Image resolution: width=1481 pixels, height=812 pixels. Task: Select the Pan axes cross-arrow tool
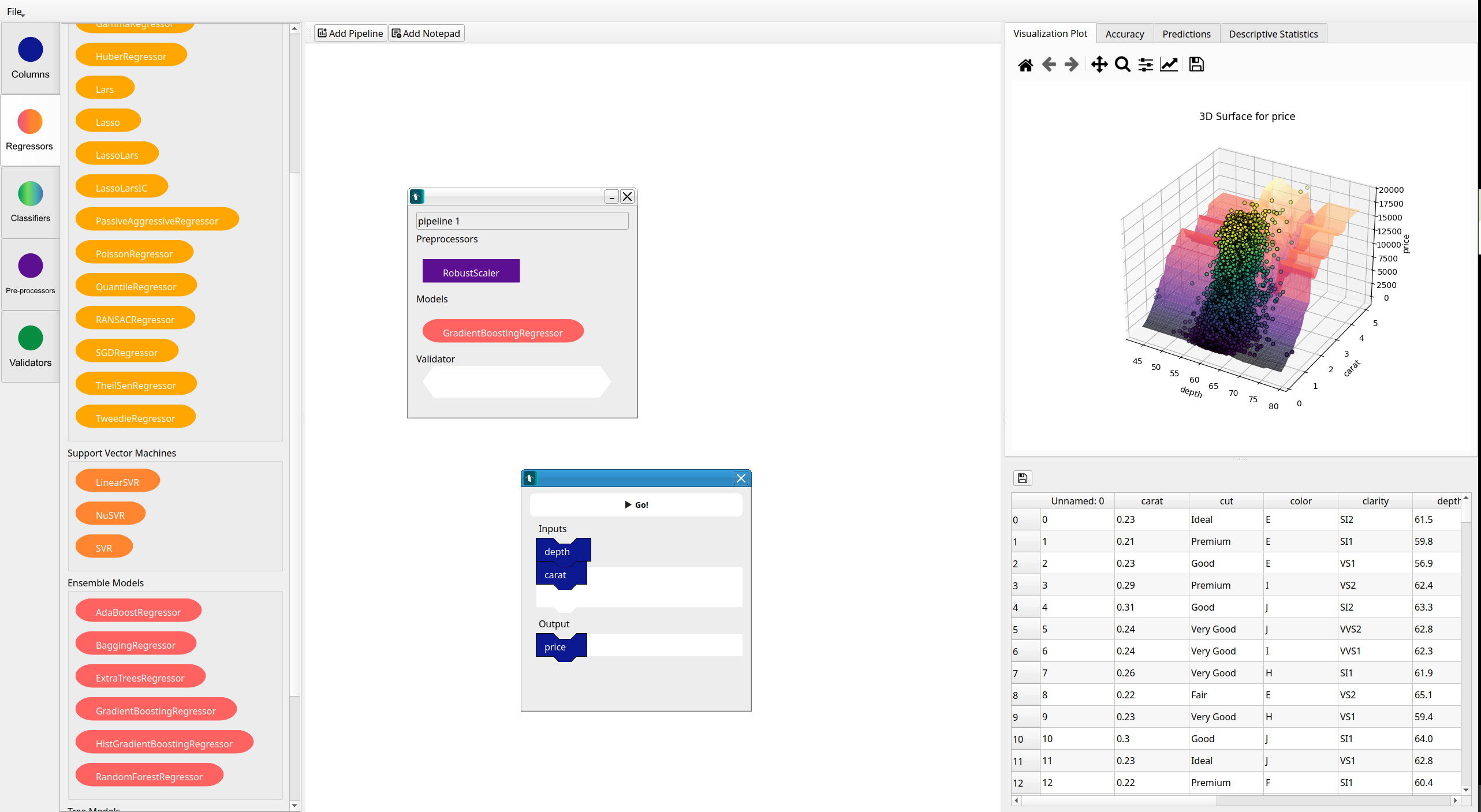1099,65
